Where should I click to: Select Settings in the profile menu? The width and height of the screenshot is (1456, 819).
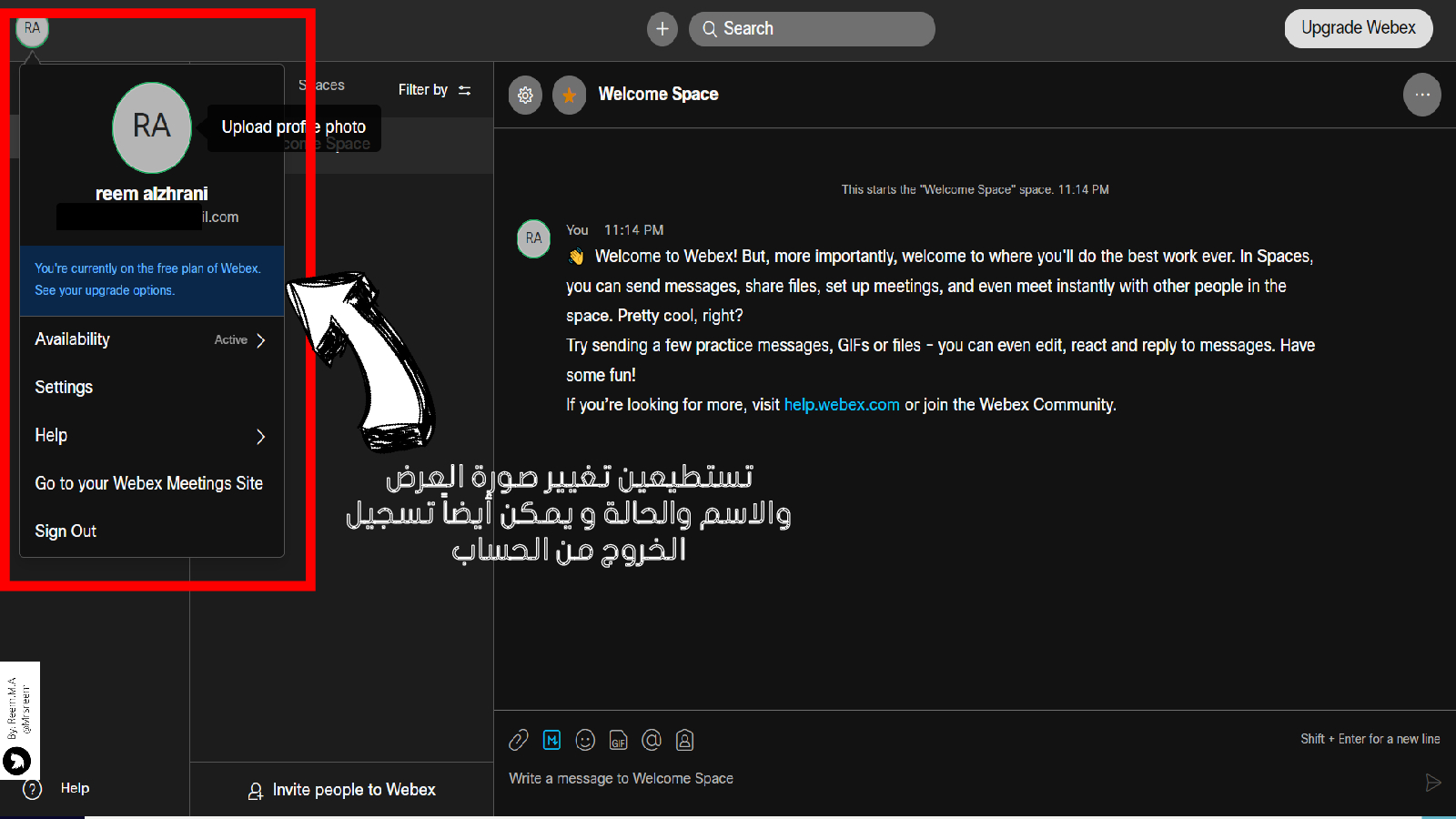(64, 388)
